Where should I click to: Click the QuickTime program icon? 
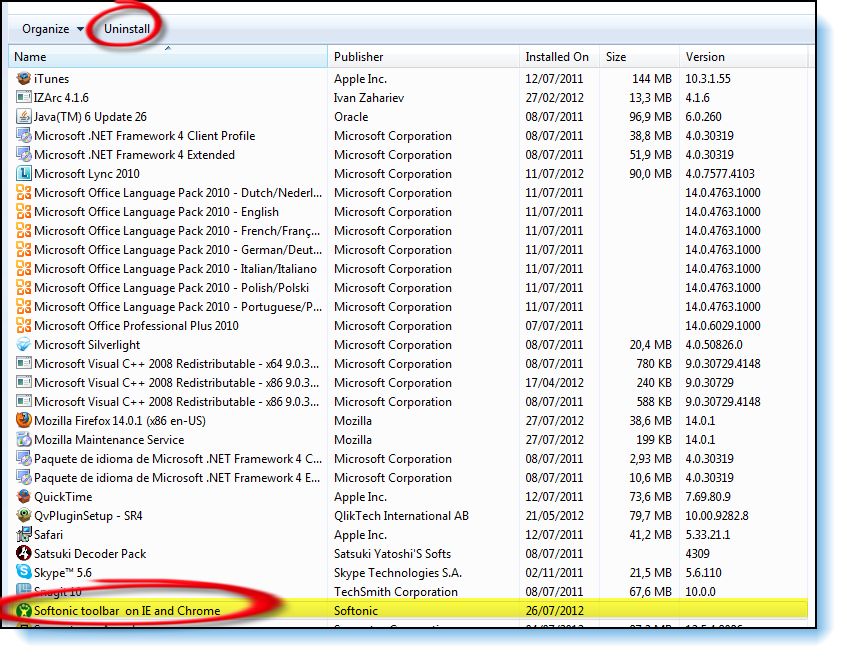(24, 496)
